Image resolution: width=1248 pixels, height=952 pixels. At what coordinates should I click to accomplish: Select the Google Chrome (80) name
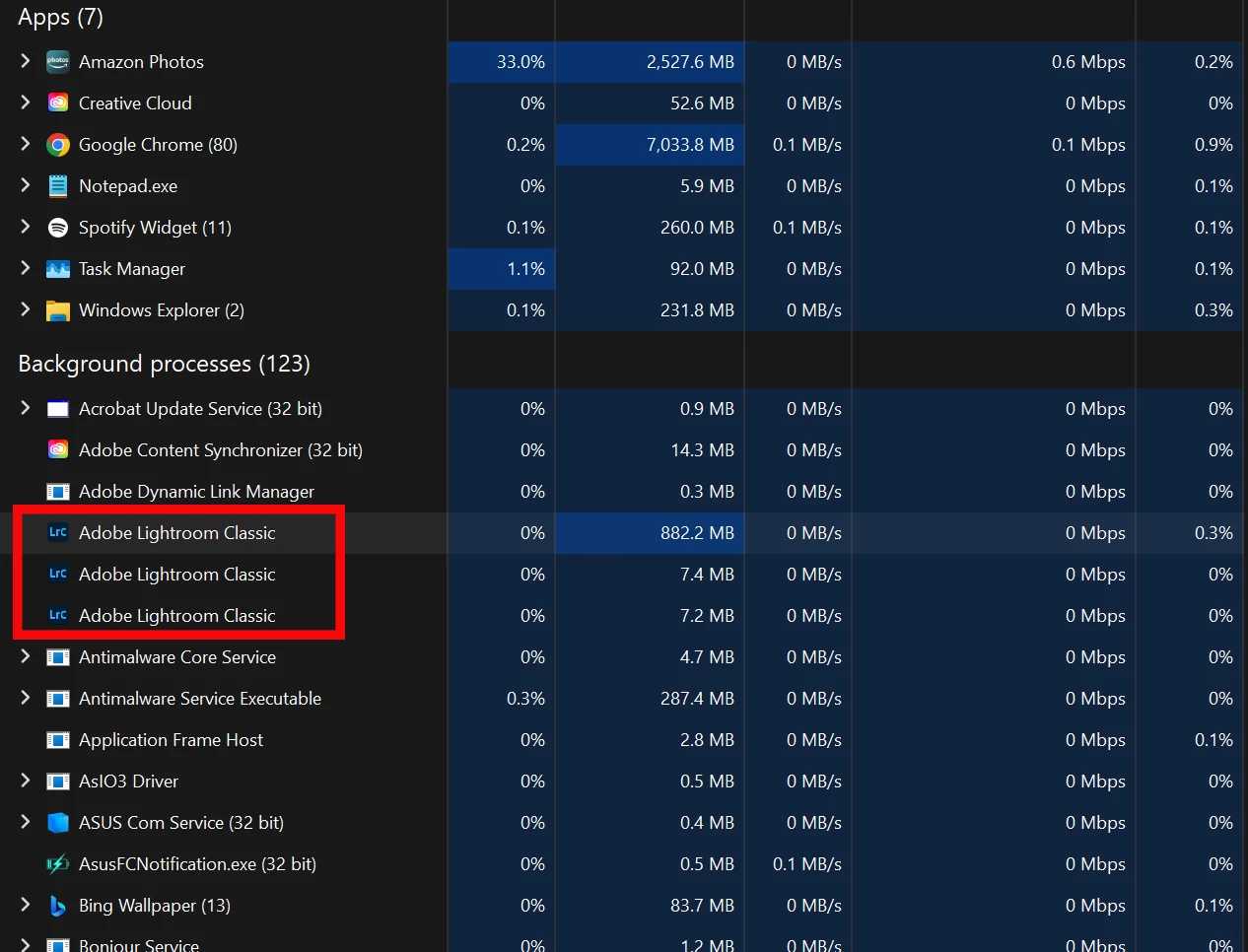click(158, 145)
